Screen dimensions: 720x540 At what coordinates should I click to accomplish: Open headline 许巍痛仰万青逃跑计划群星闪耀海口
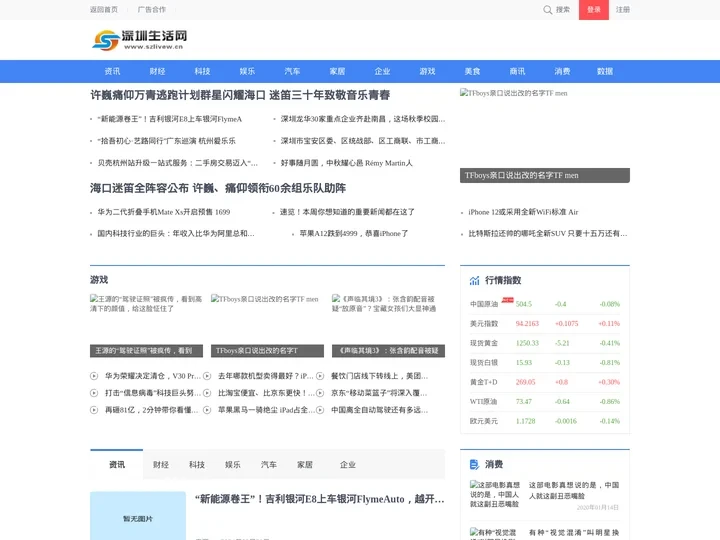[x=240, y=95]
